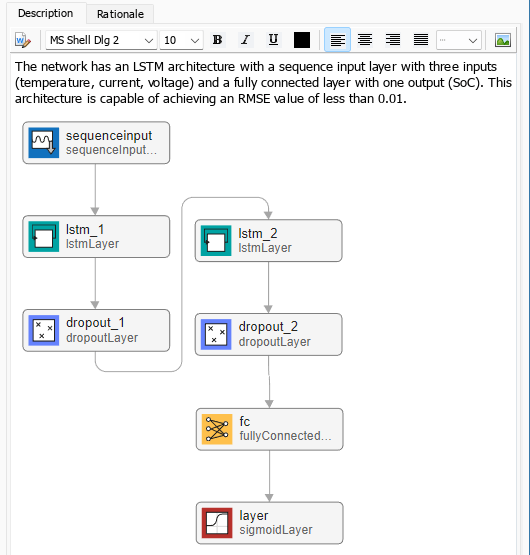Click the edit in Word icon
The image size is (530, 555).
pyautogui.click(x=23, y=40)
